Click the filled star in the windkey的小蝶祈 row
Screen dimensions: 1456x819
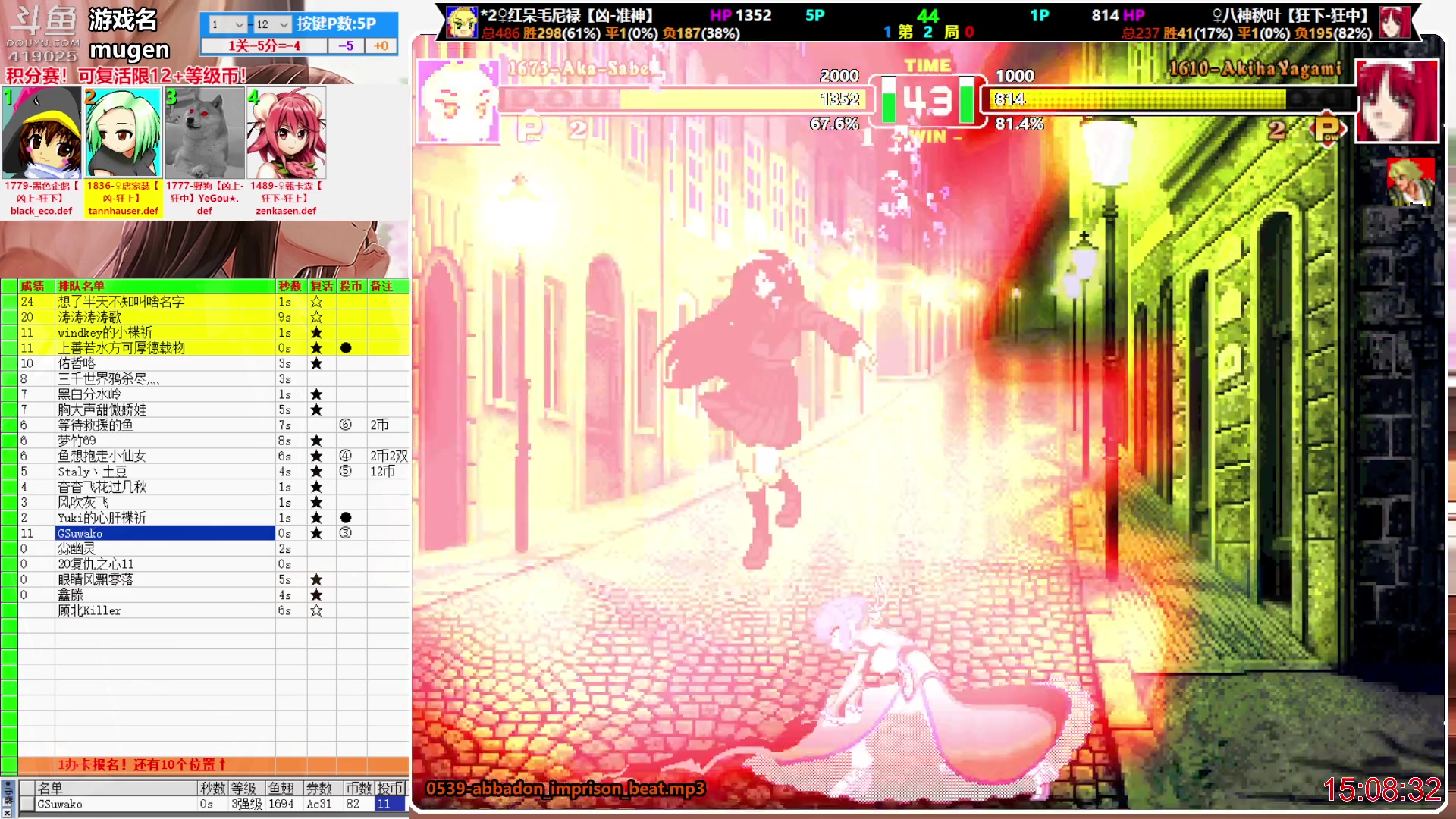[316, 333]
